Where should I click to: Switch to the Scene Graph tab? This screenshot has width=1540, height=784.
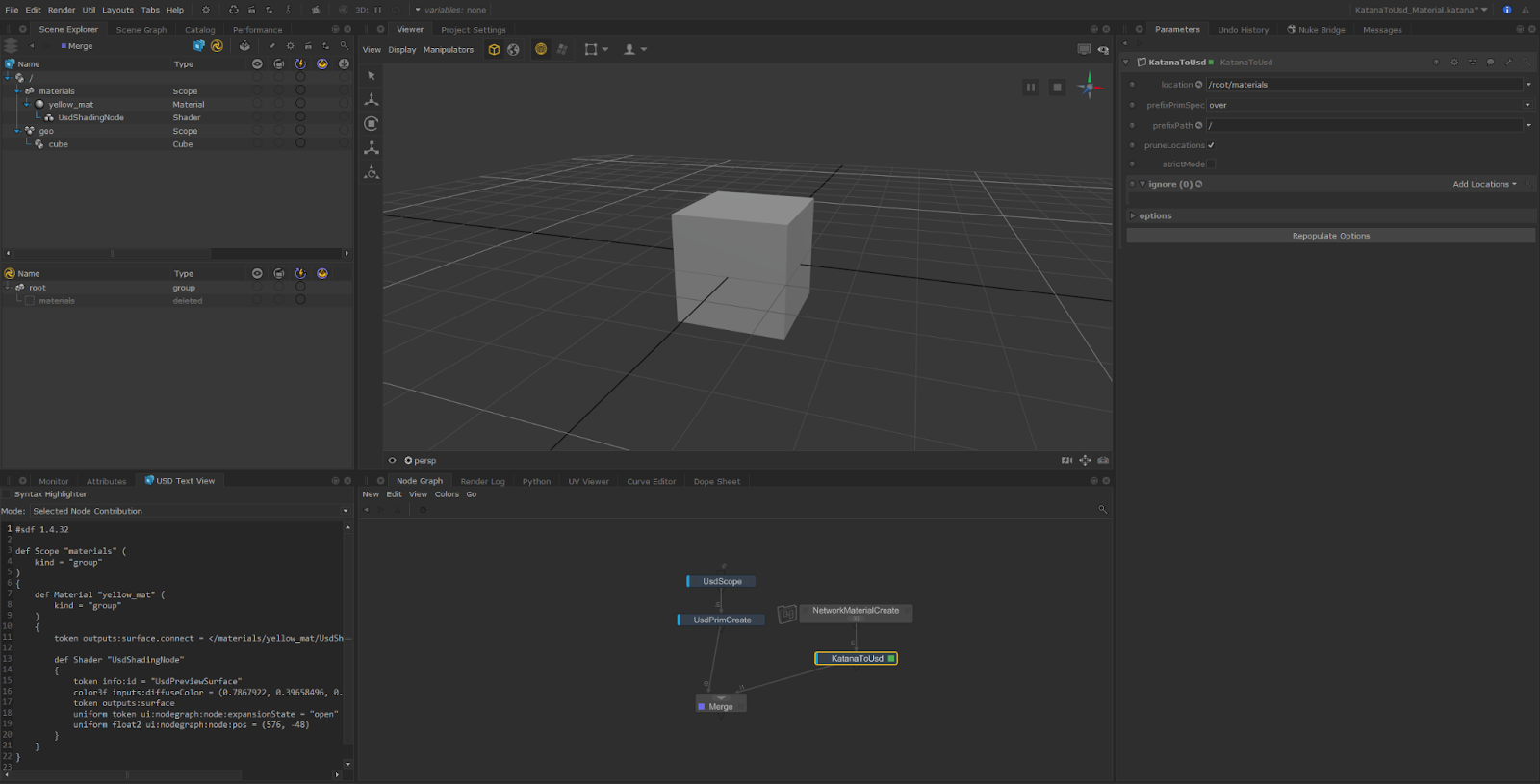(141, 30)
